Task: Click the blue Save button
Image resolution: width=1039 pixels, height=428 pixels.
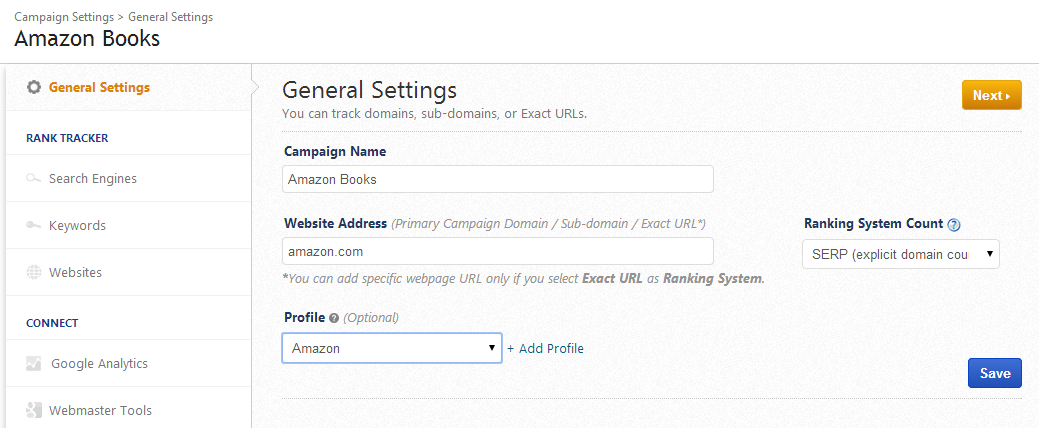Action: pos(994,373)
